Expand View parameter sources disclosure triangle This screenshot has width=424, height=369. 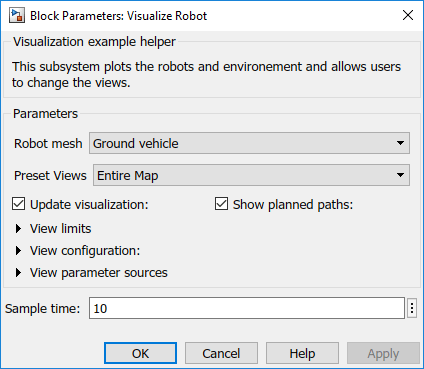click(x=18, y=272)
